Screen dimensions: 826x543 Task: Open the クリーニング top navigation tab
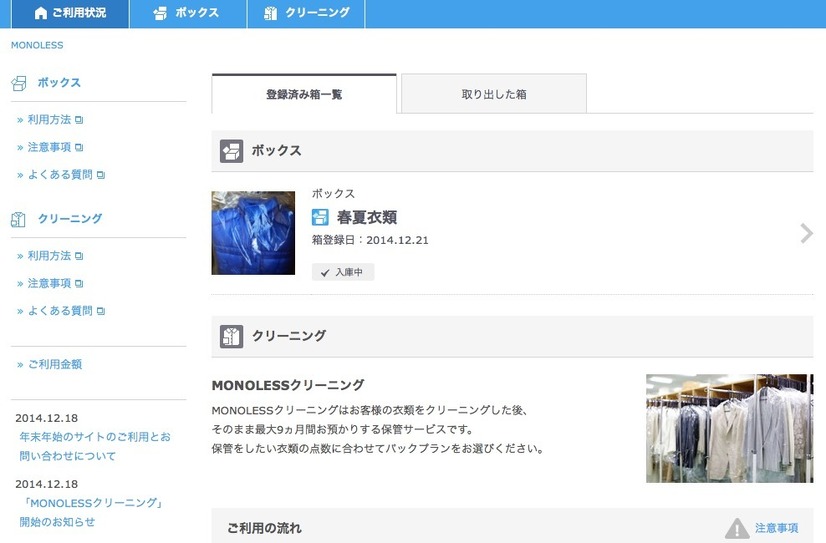[306, 13]
